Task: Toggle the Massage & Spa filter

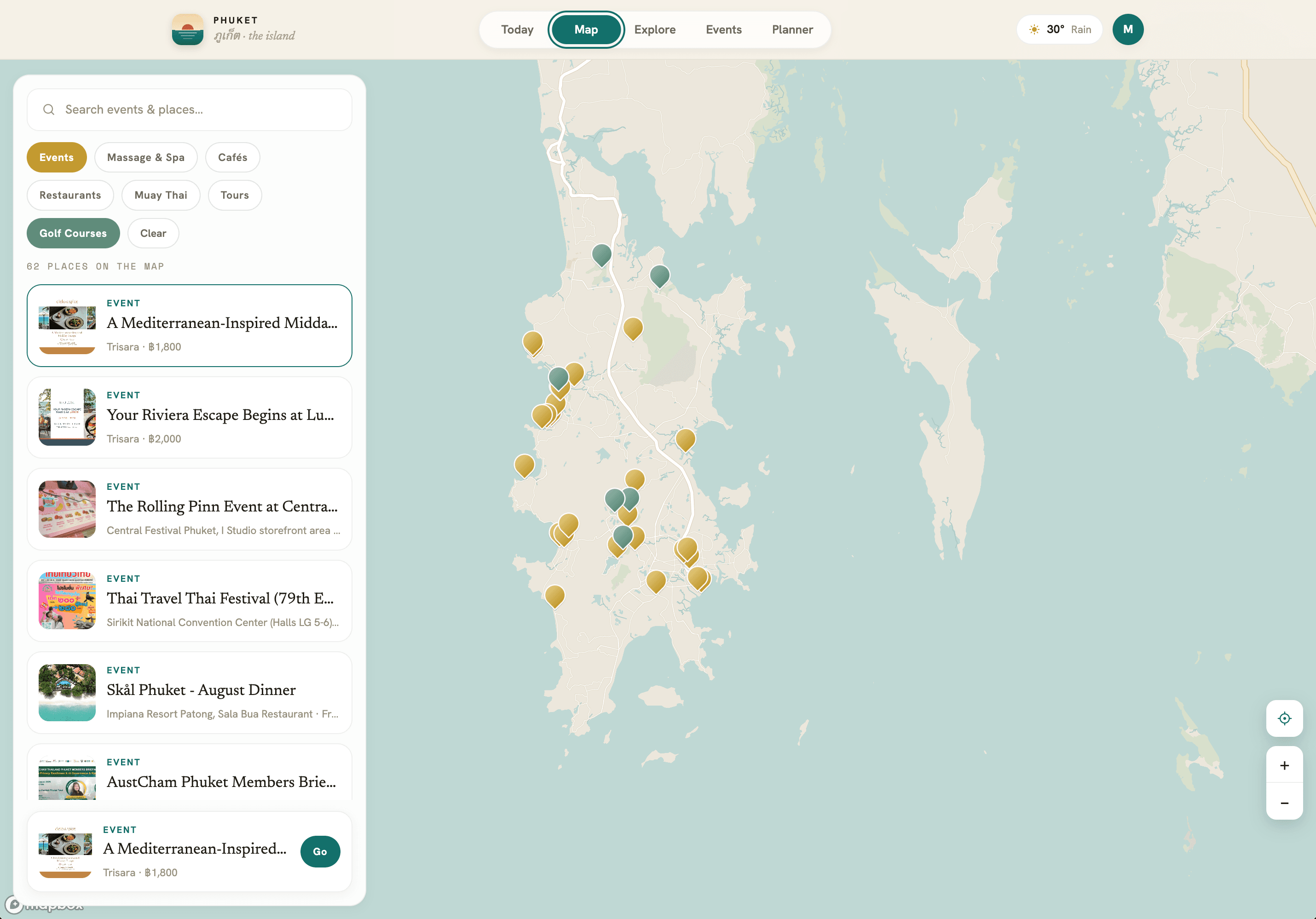Action: click(145, 158)
